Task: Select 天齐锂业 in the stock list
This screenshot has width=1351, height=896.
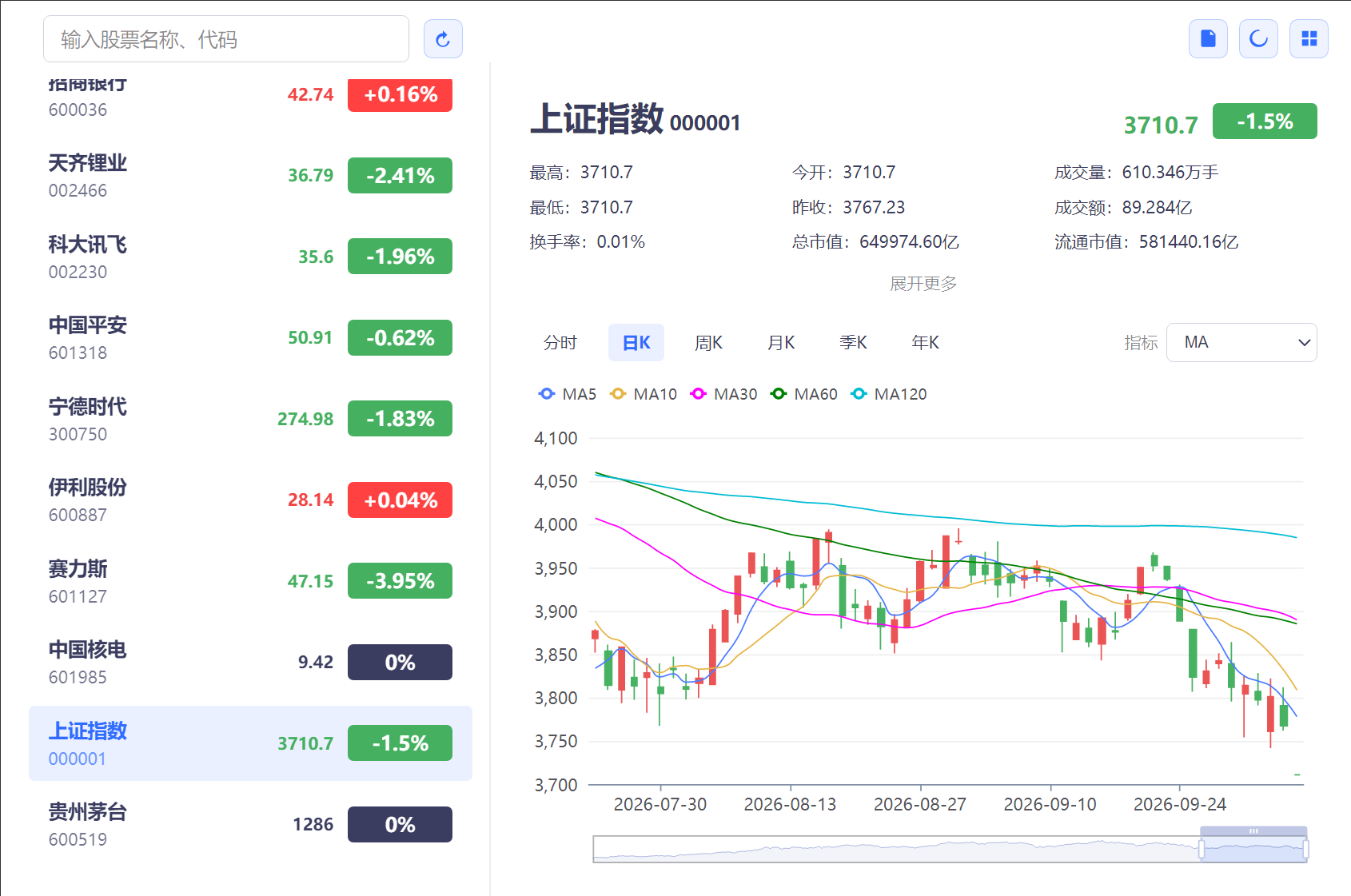Action: pyautogui.click(x=250, y=176)
